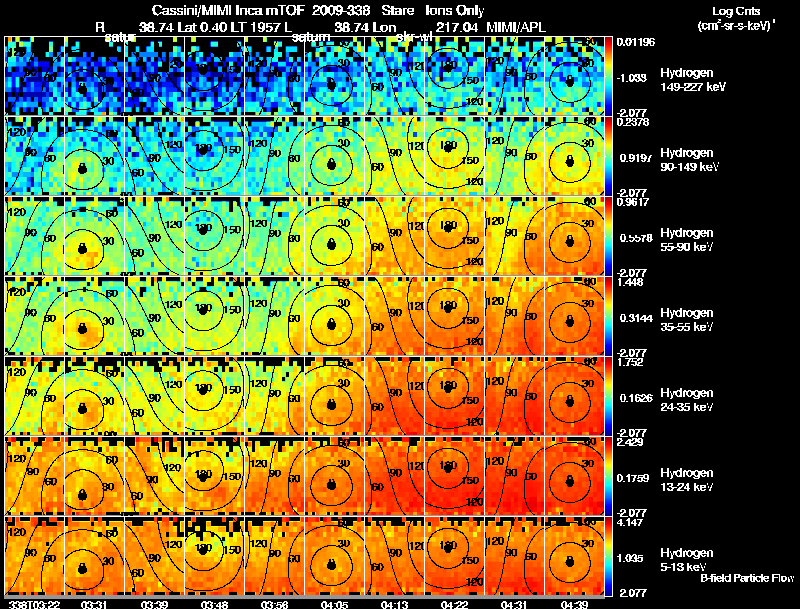The image size is (800, 609).
Task: Select the color bar beside Hydrogen 24-35 keV
Action: 608,396
